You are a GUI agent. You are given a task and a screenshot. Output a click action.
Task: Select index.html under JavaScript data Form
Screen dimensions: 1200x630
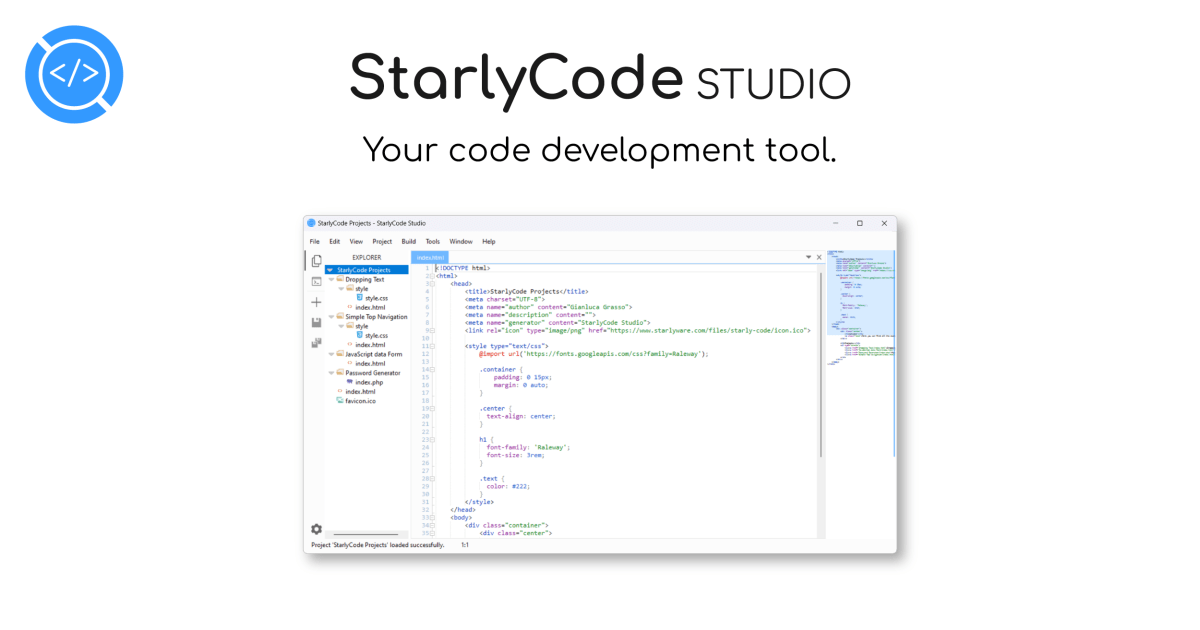coord(370,363)
